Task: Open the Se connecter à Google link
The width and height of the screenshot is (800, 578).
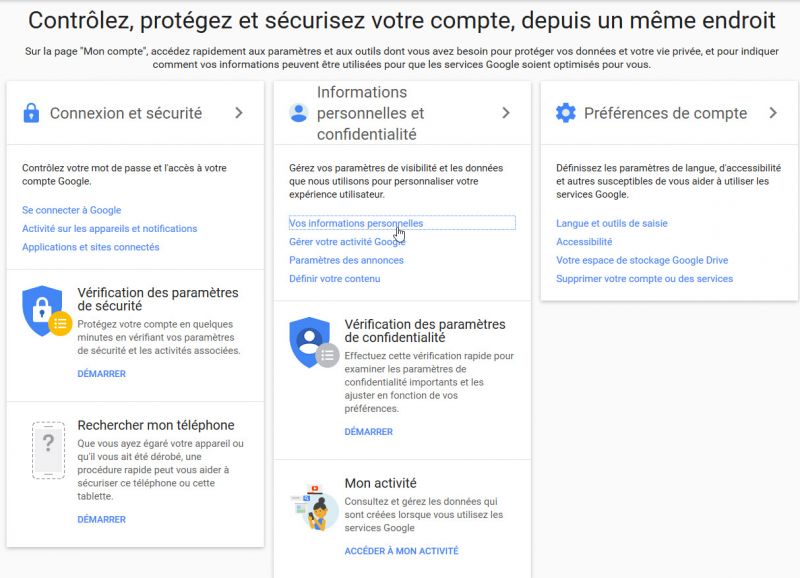Action: [71, 210]
